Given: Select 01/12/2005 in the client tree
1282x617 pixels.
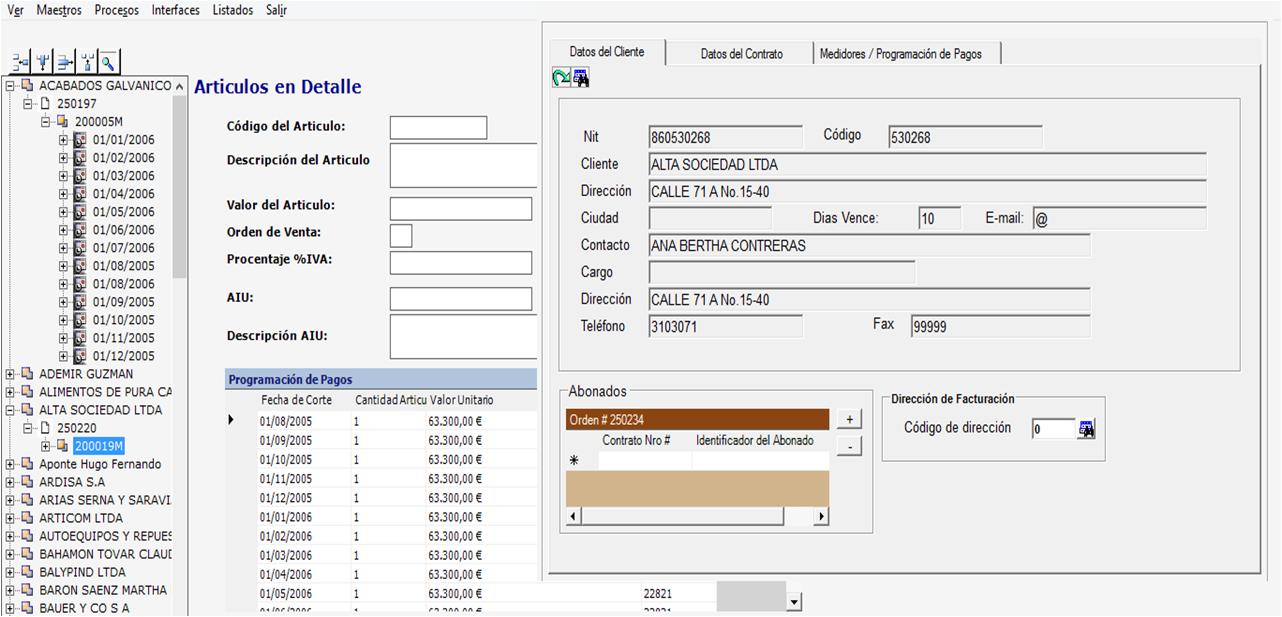Looking at the screenshot, I should tap(124, 356).
